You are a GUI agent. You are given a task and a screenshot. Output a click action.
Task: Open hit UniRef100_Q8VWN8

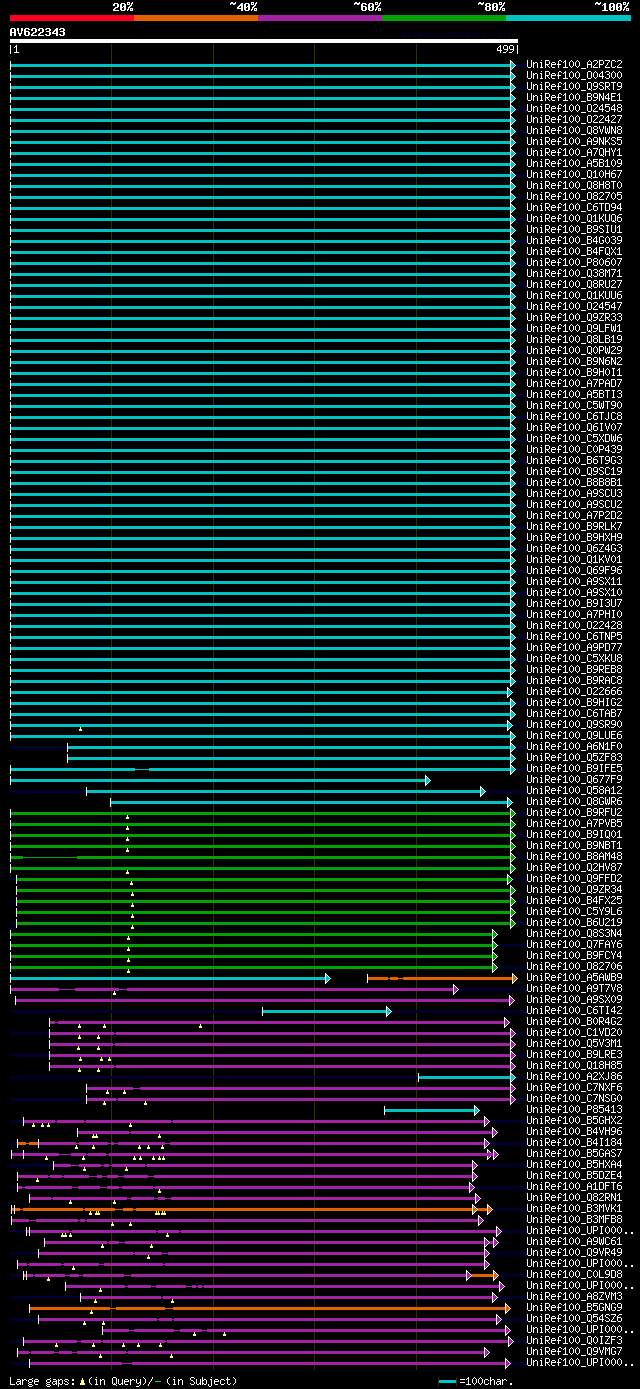[x=574, y=131]
